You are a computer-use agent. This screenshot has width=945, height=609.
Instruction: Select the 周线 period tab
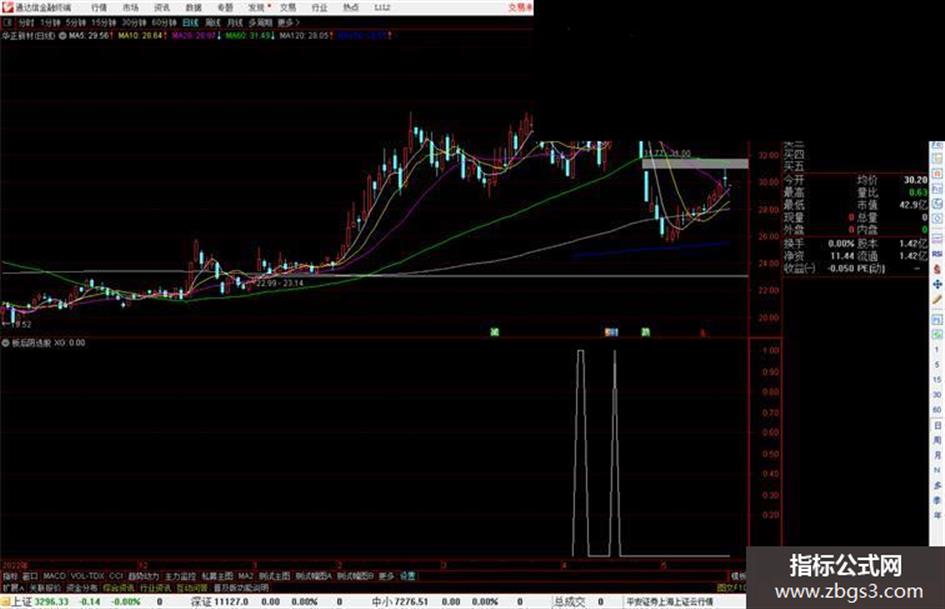point(212,22)
